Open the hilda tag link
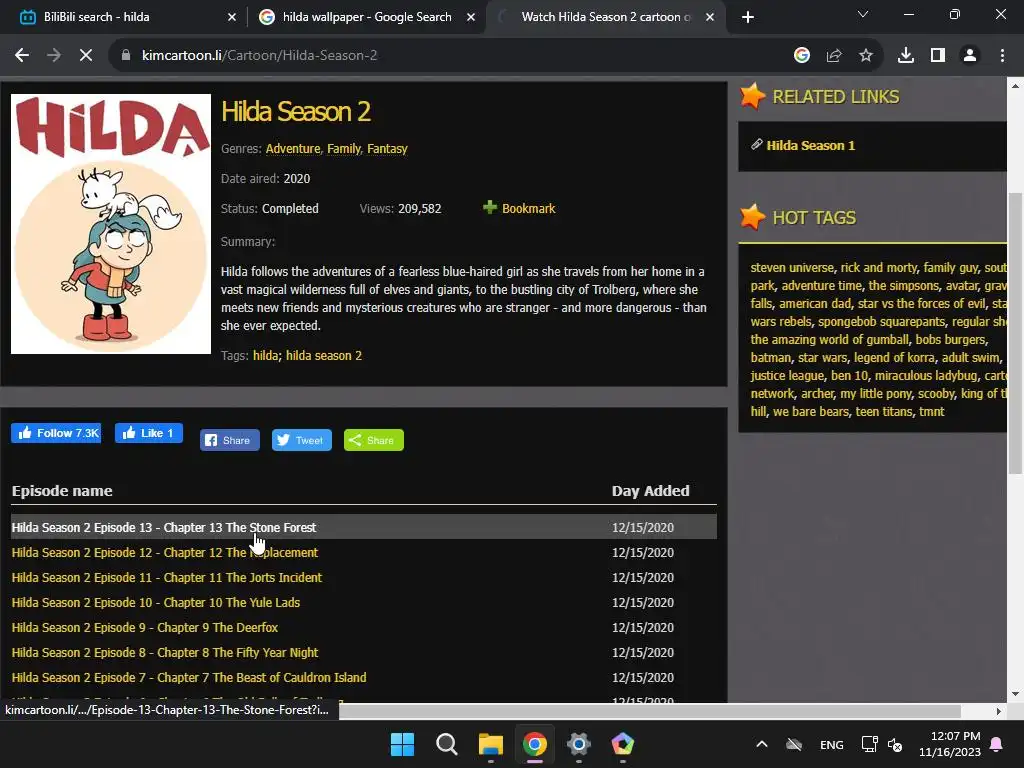This screenshot has height=768, width=1024. pos(265,356)
